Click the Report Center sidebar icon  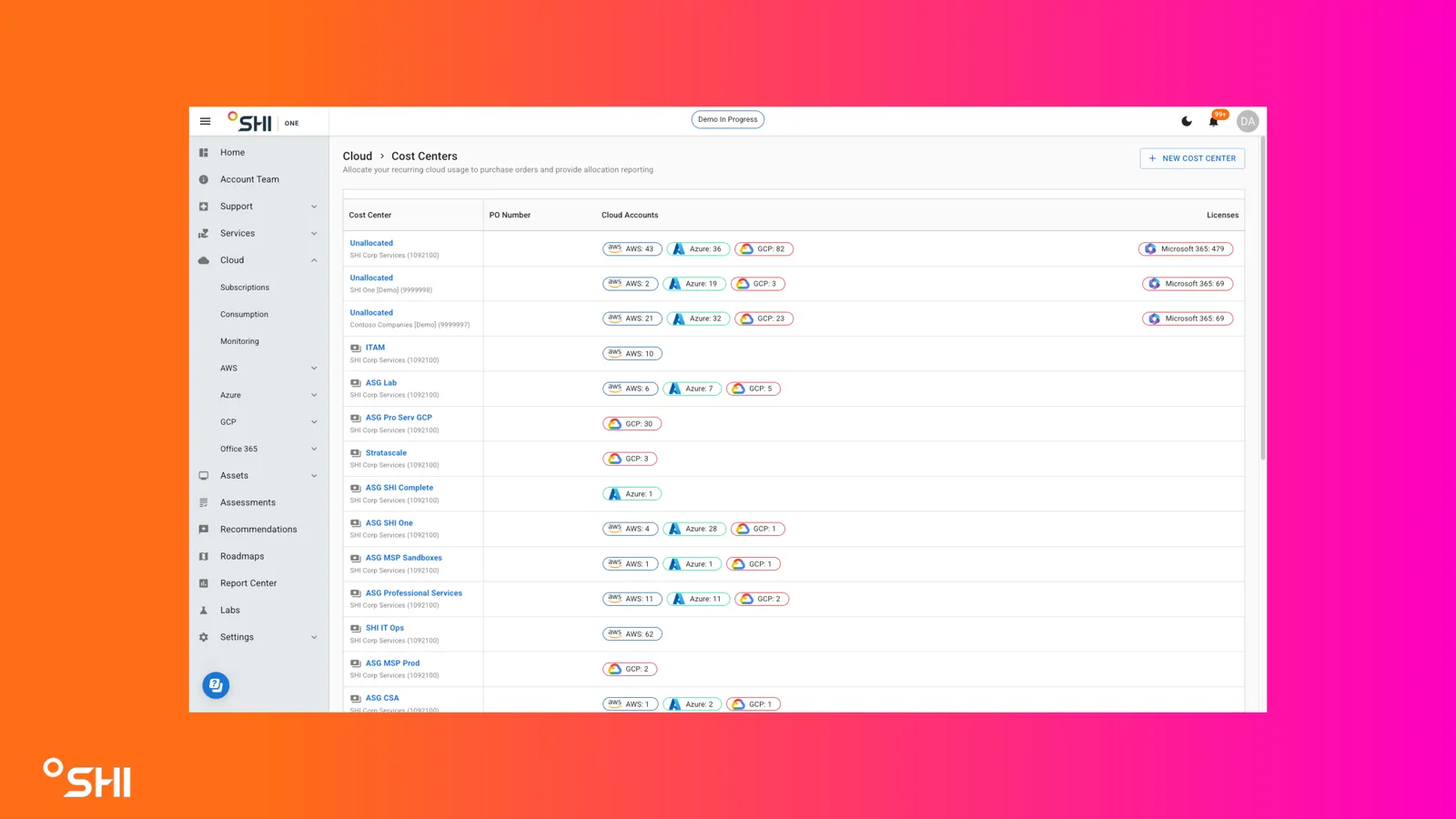(204, 583)
